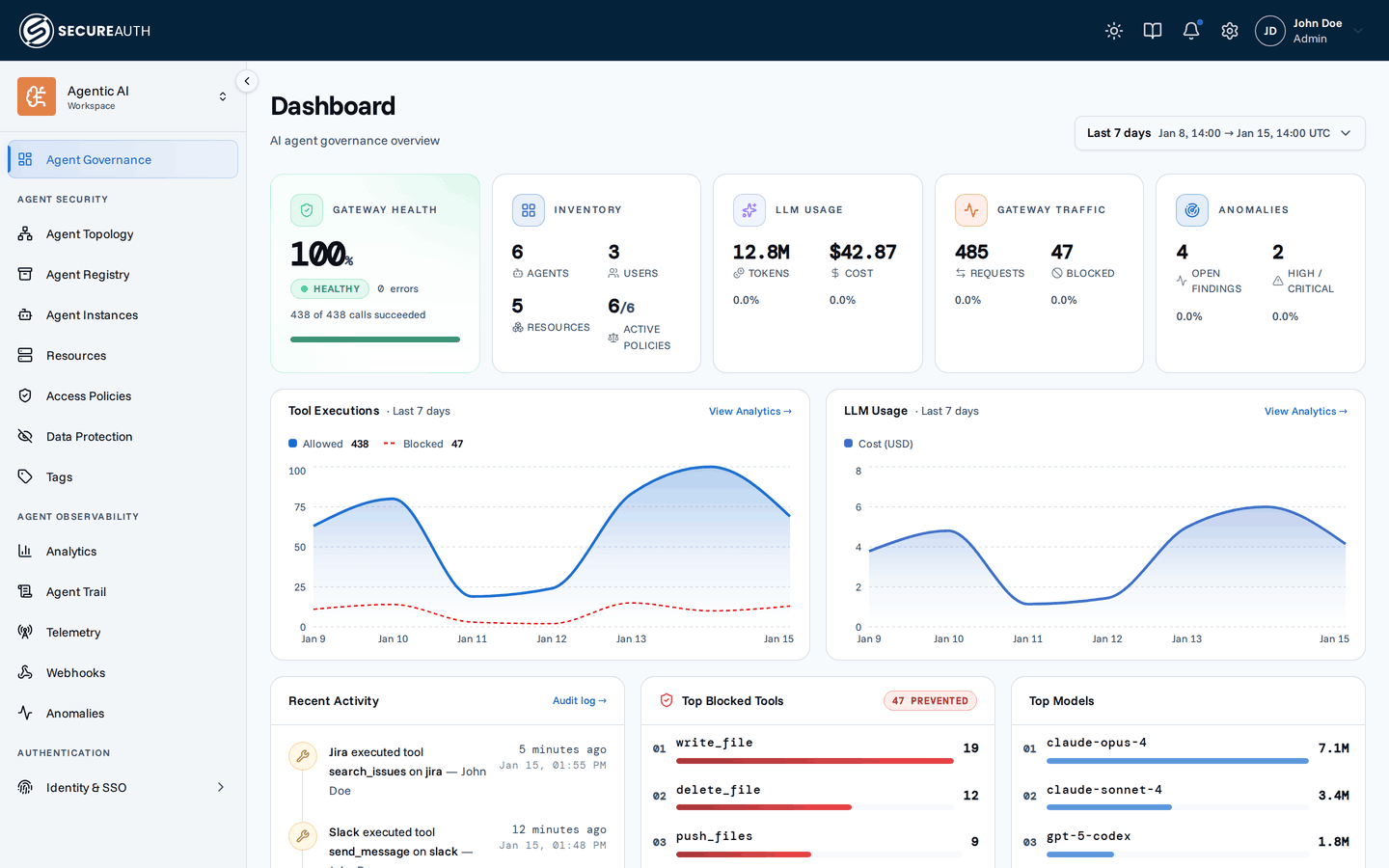Open View Analytics link in LLM Usage
1389x868 pixels.
(1306, 411)
